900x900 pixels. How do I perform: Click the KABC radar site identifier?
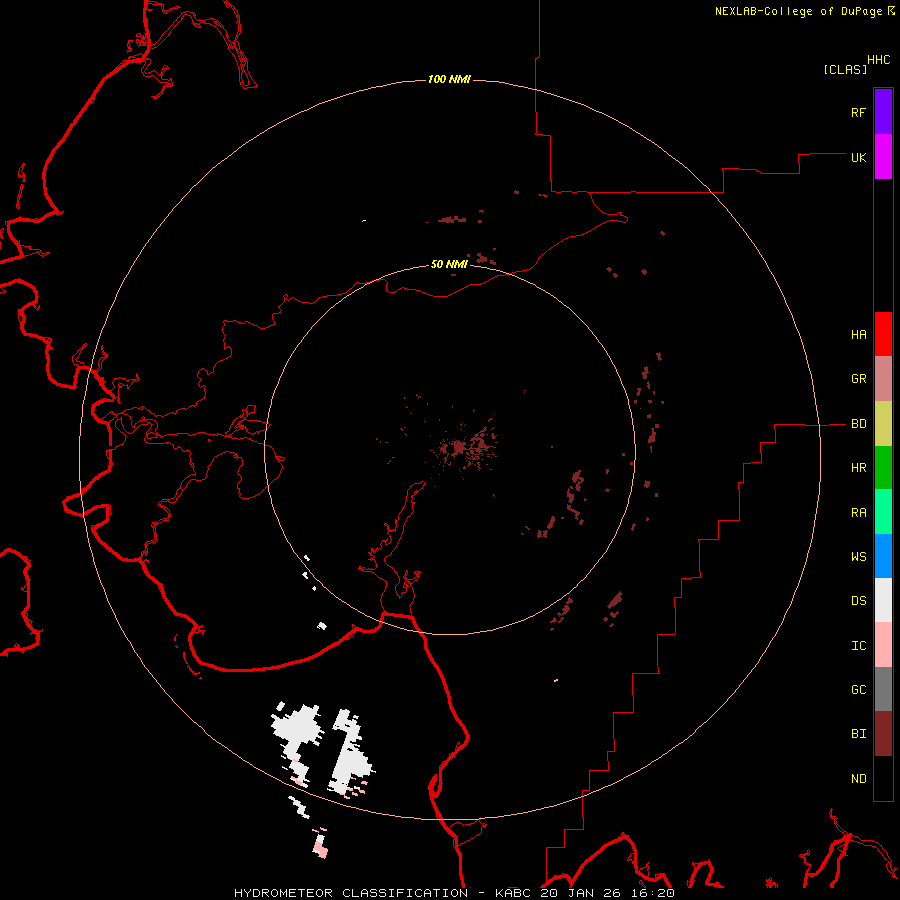click(513, 893)
